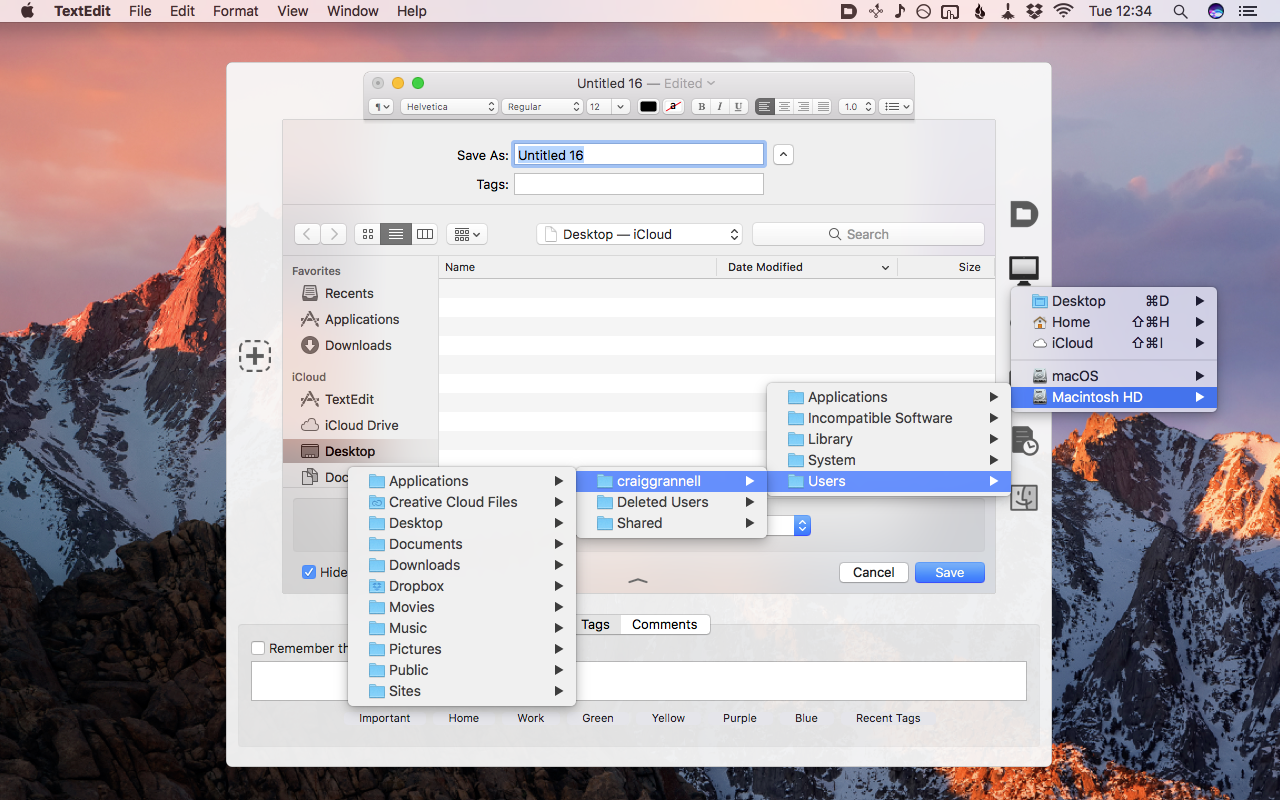Image resolution: width=1280 pixels, height=800 pixels.
Task: Click the Default Folder X 'D' icon beside dialog
Action: coord(1024,214)
